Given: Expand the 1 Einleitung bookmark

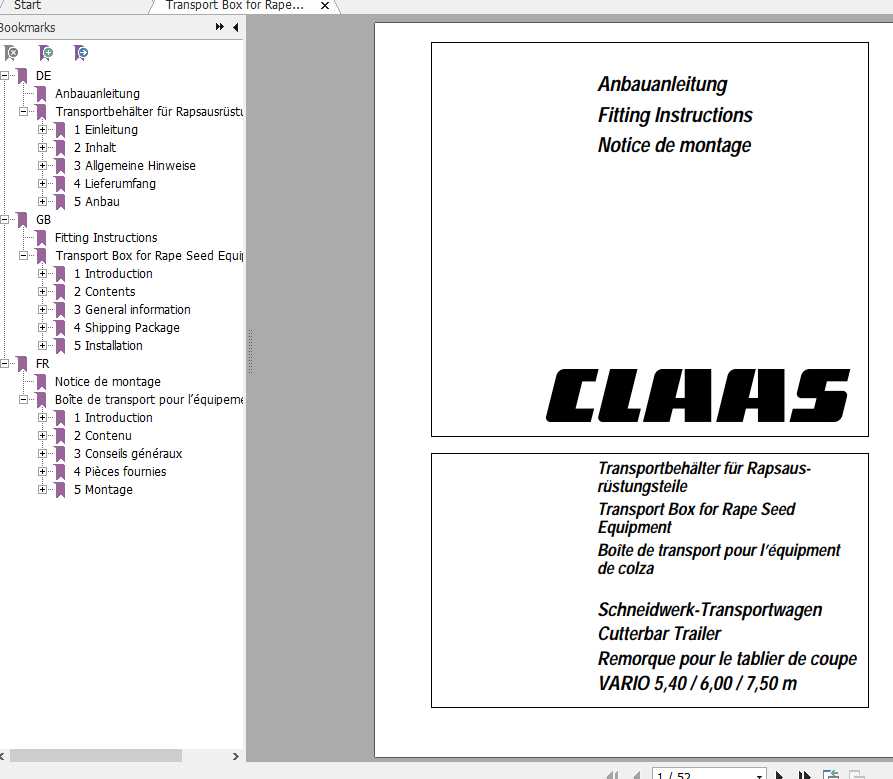Looking at the screenshot, I should tap(42, 129).
